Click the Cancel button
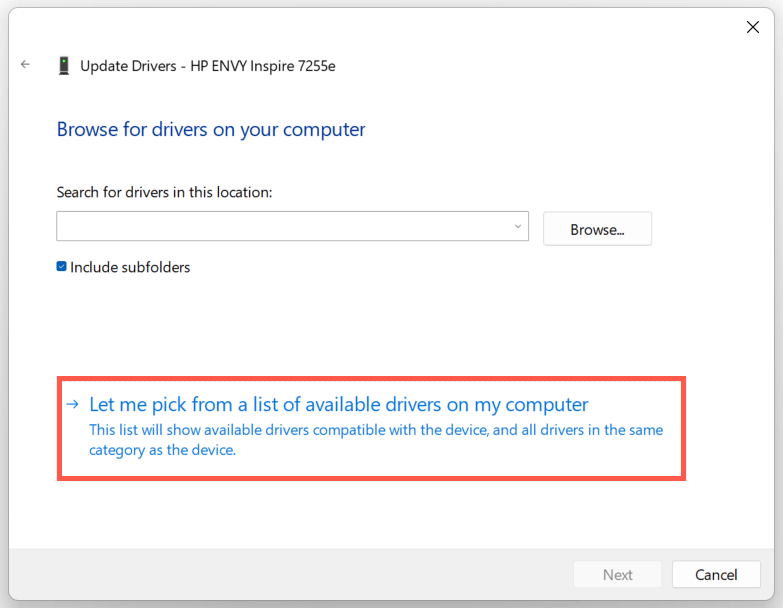783x608 pixels. 716,575
